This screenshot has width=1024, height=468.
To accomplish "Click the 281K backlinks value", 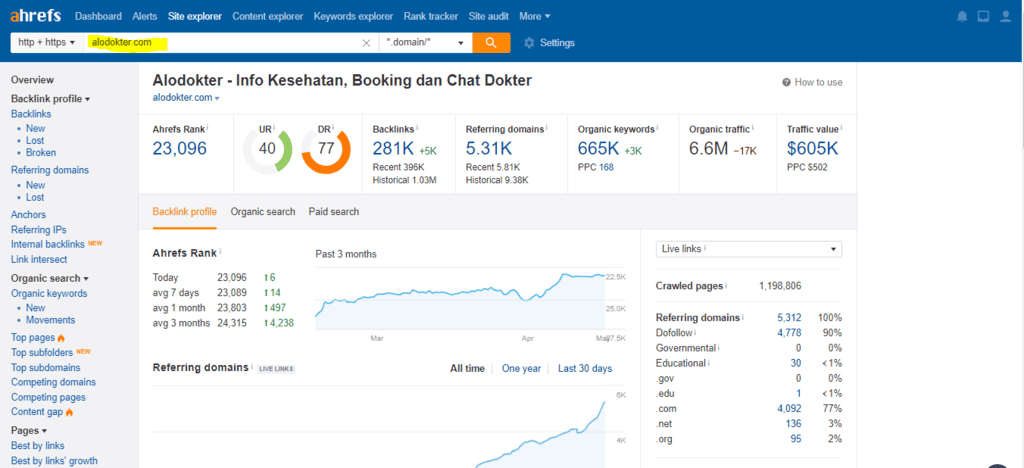I will click(393, 149).
